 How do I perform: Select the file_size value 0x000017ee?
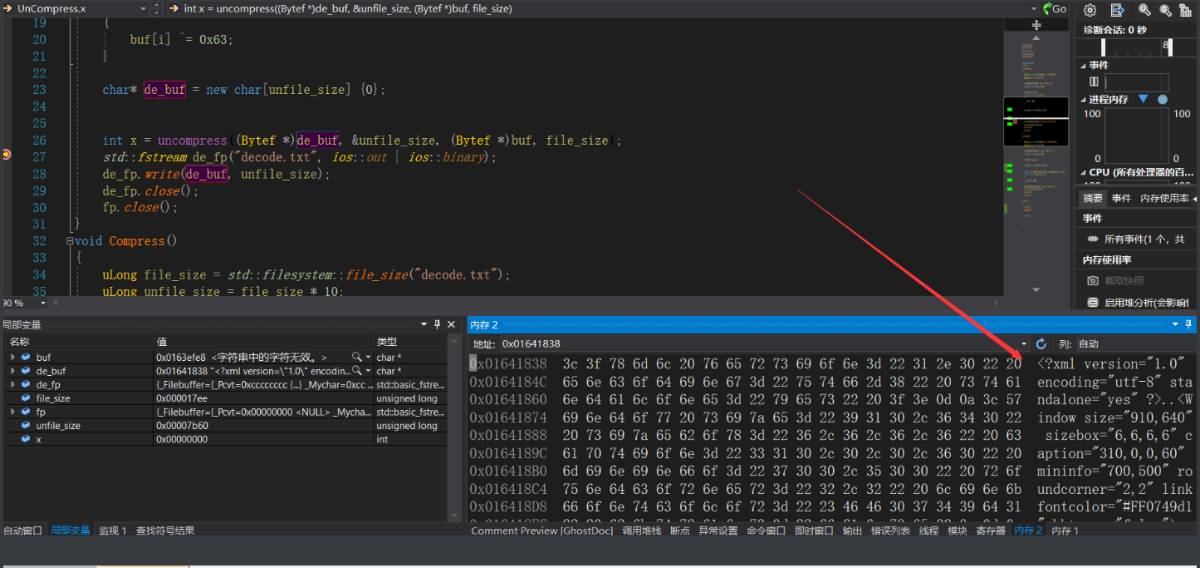pyautogui.click(x=182, y=398)
